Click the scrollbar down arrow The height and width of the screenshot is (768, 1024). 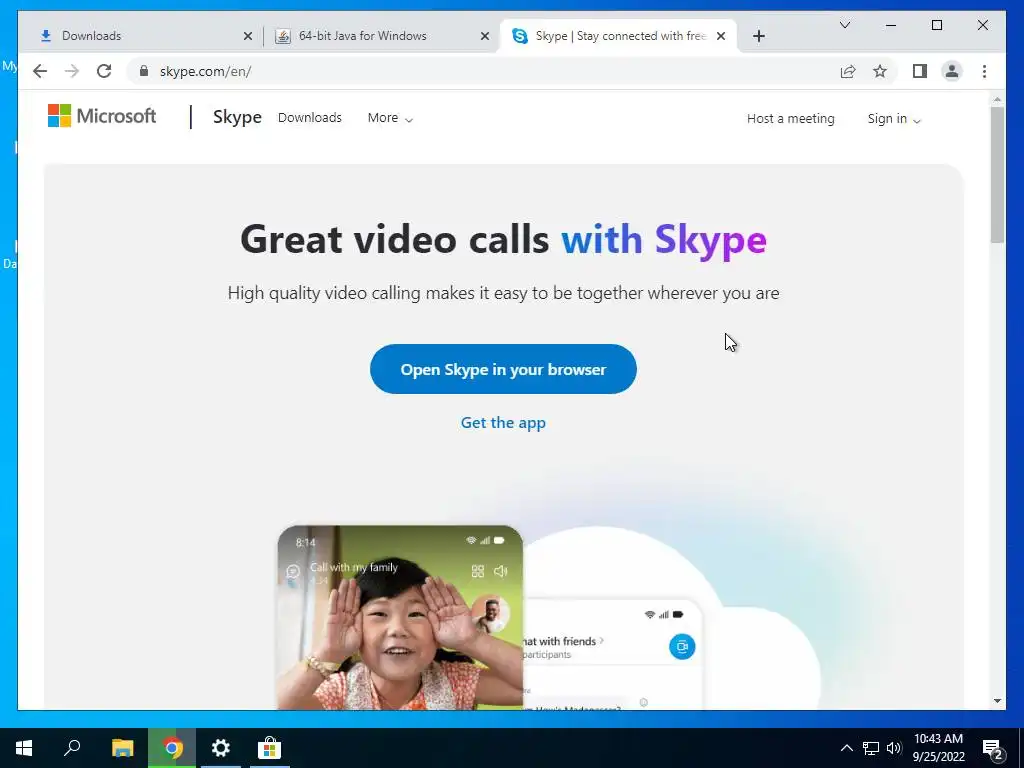(x=997, y=701)
